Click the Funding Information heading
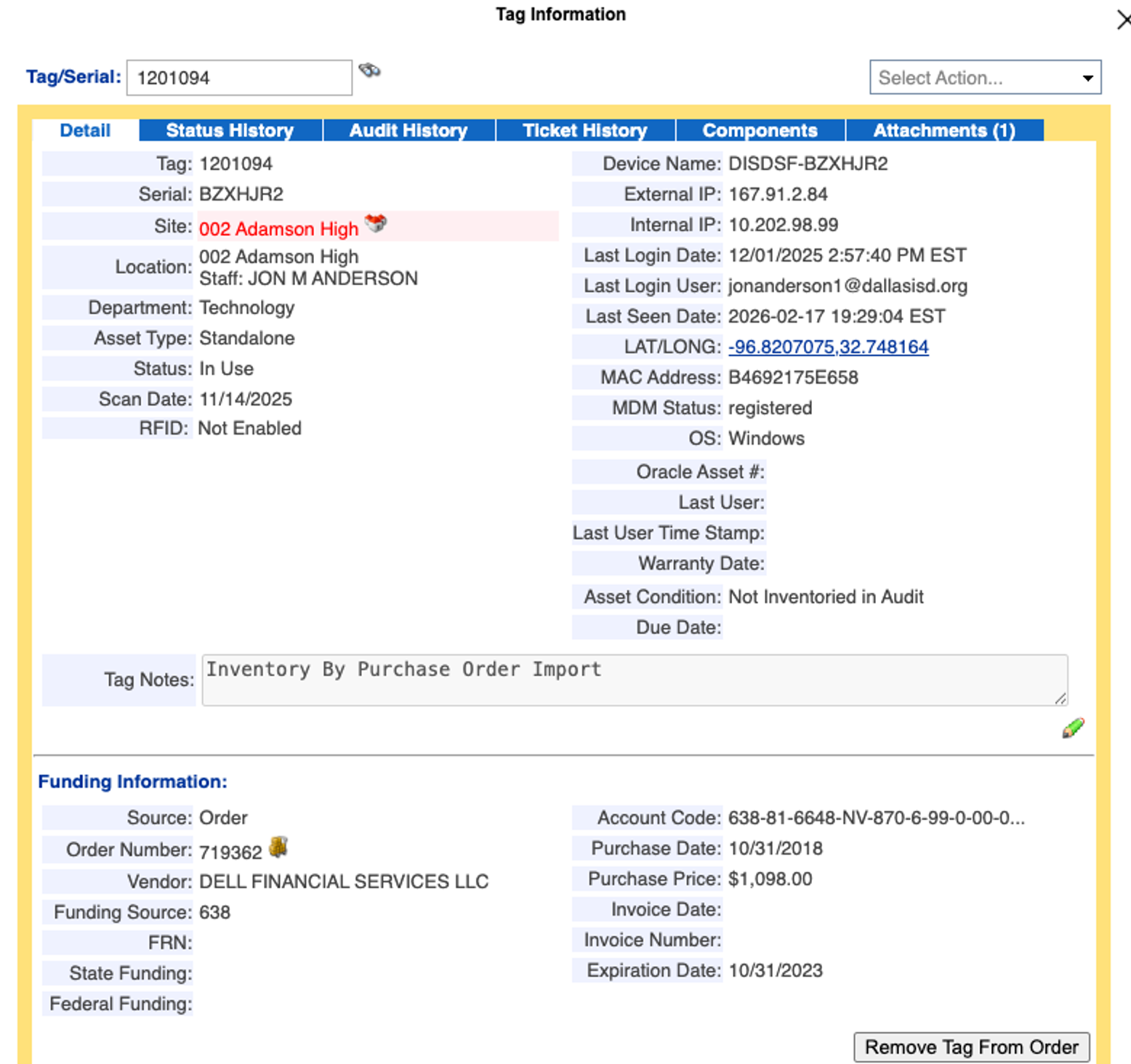 (132, 781)
